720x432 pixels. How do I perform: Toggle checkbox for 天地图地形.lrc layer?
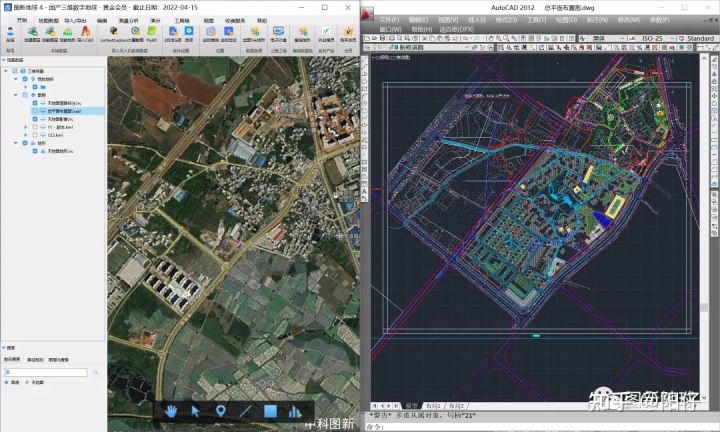point(35,151)
